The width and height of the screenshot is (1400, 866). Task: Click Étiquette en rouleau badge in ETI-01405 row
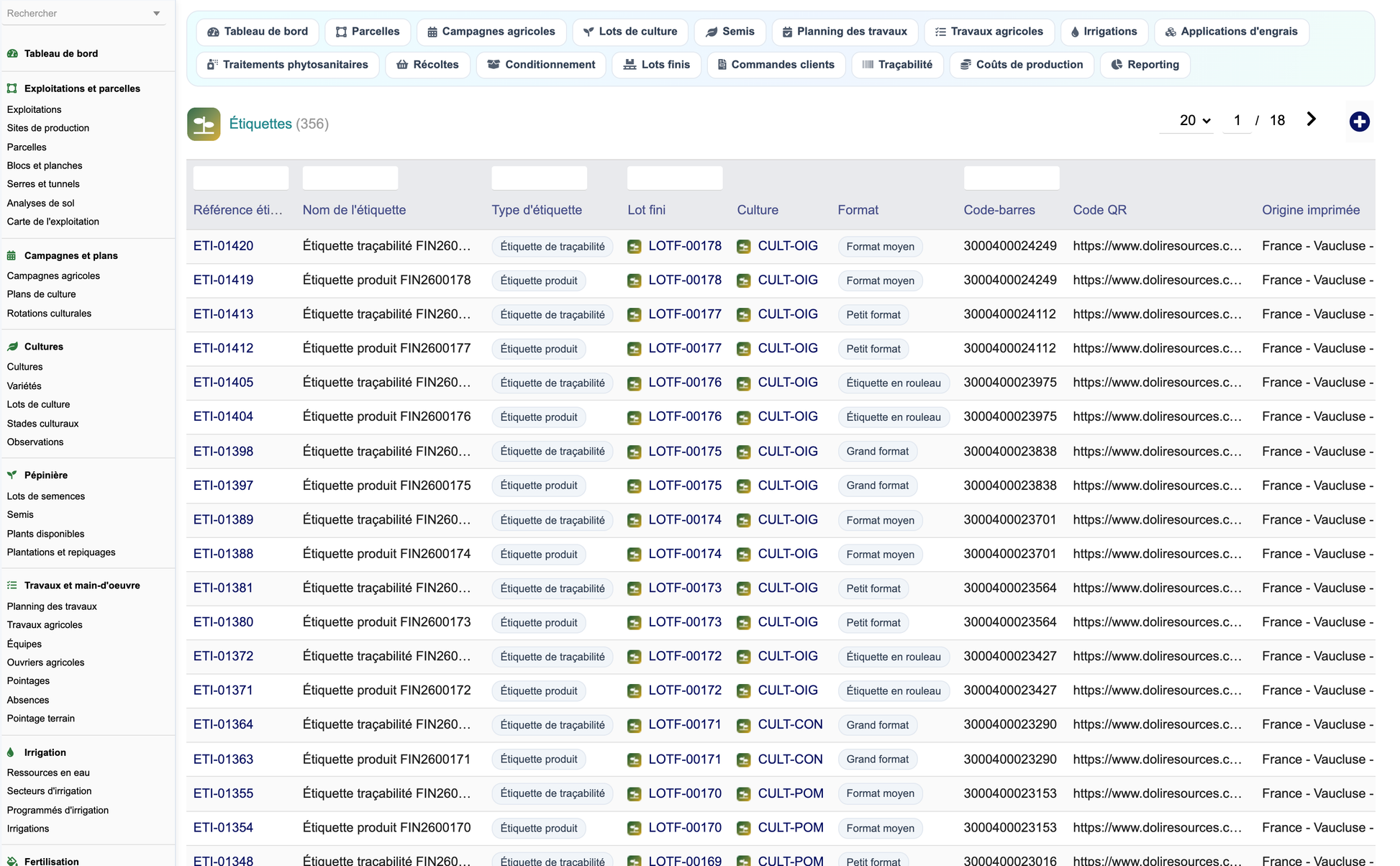coord(894,383)
